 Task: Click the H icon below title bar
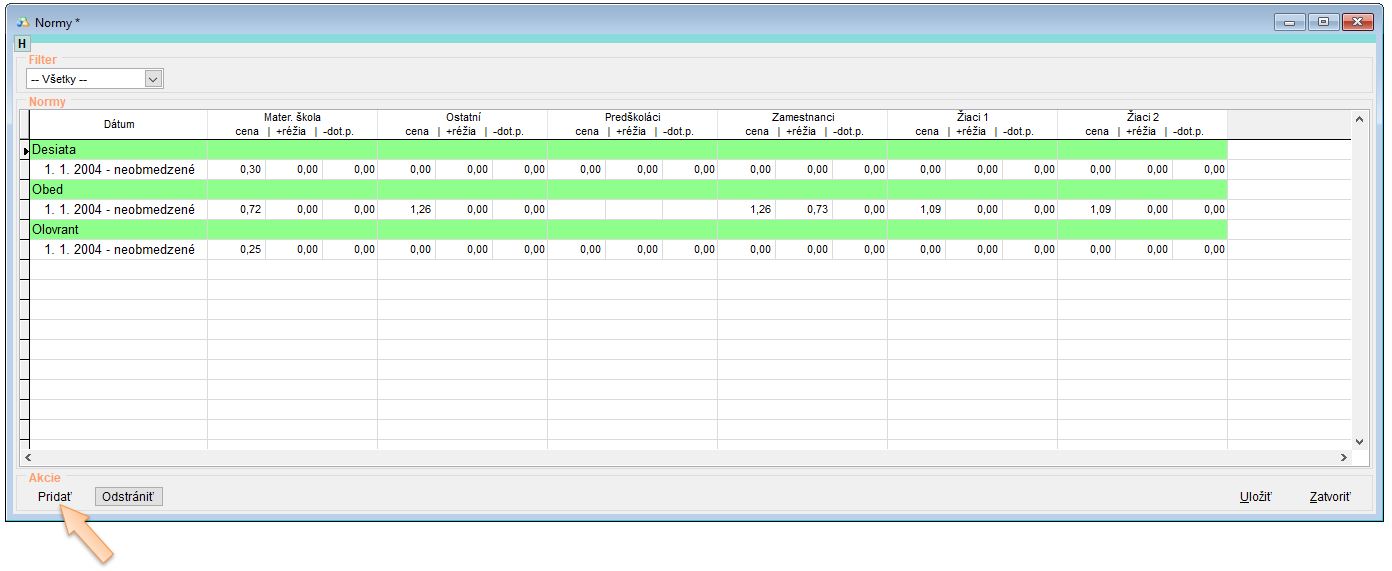[x=22, y=43]
